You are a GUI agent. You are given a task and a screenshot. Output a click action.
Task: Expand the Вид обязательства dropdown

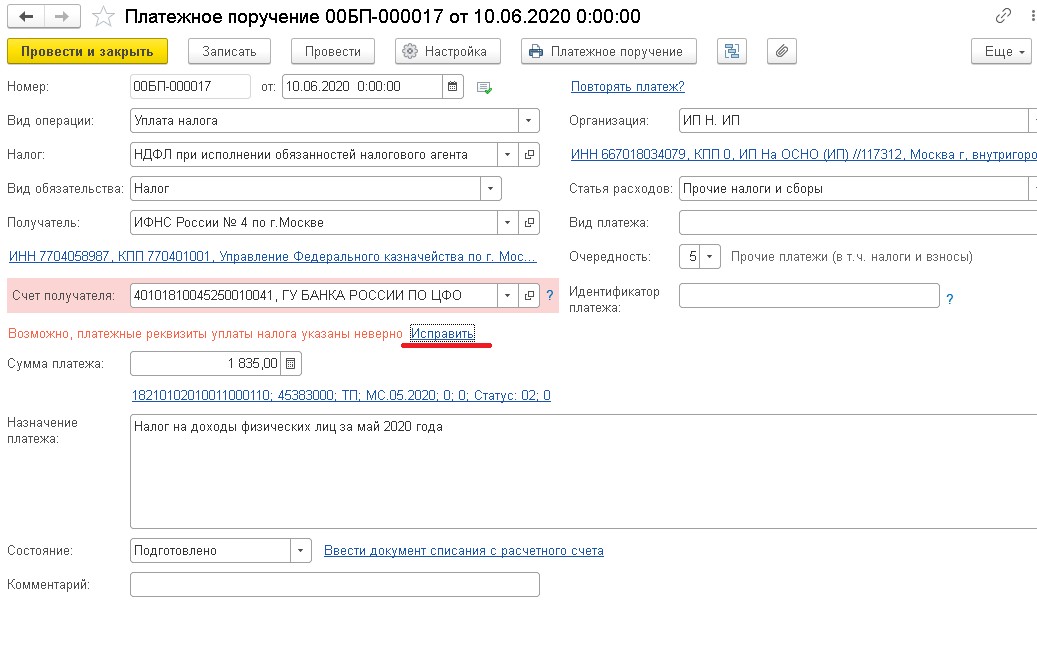tap(490, 188)
